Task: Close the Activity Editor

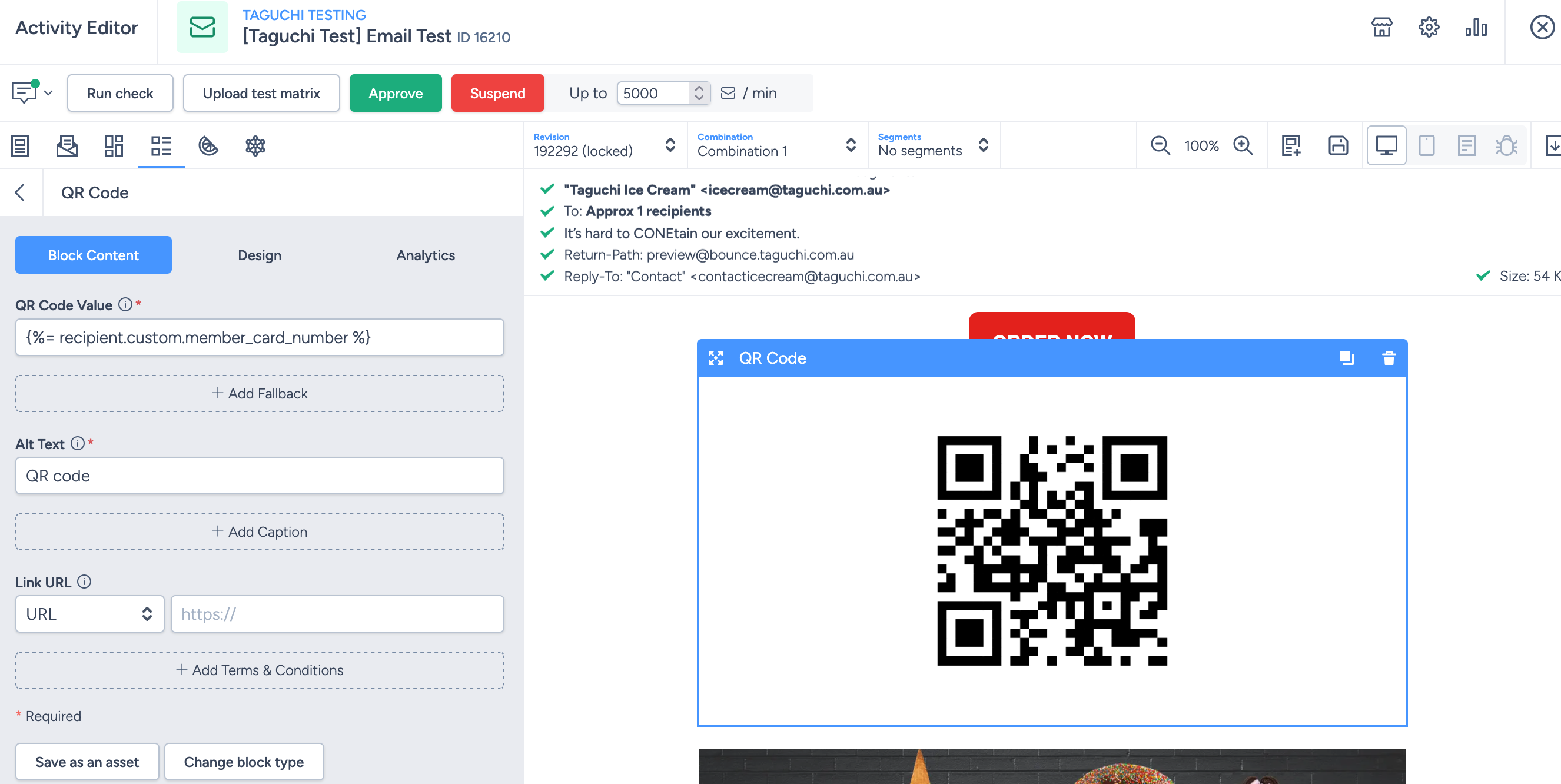Action: click(x=1542, y=27)
